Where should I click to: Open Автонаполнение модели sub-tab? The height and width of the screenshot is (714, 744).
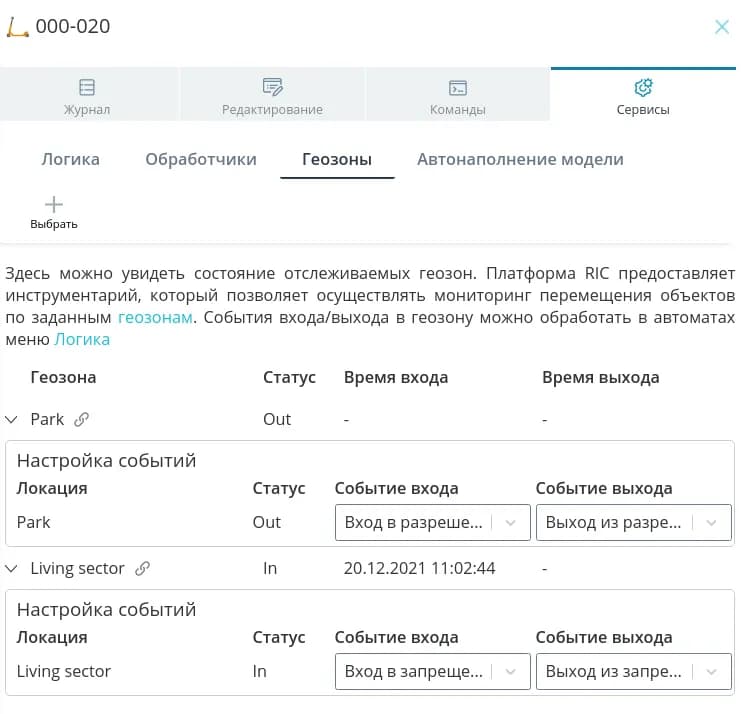pos(520,160)
